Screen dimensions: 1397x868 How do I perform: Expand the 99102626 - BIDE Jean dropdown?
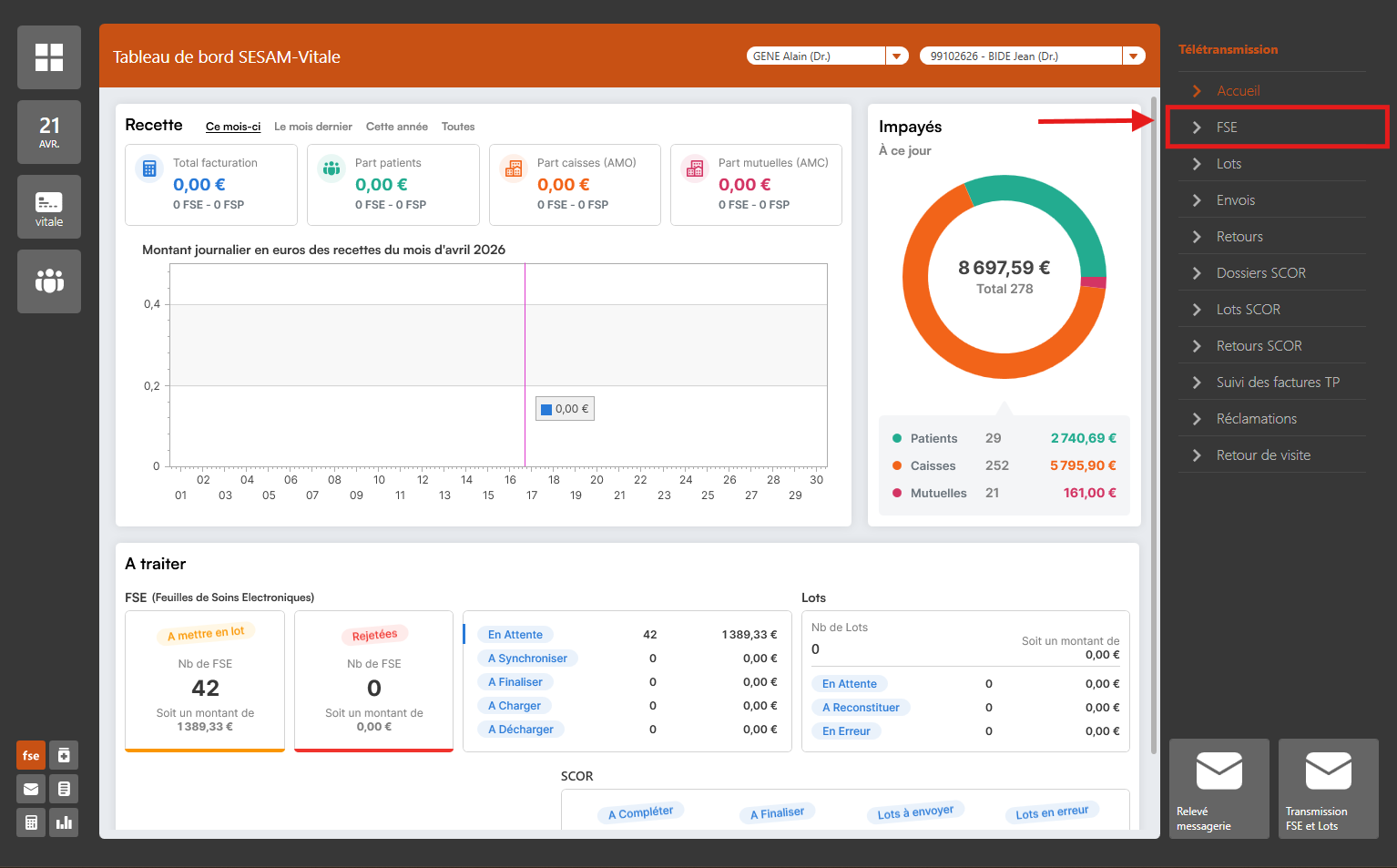point(1134,56)
